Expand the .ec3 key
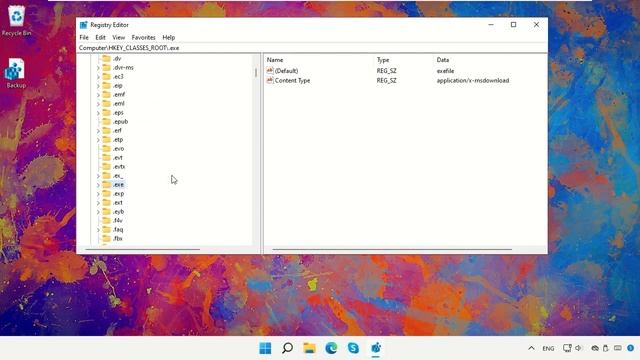The width and height of the screenshot is (640, 360). click(x=98, y=77)
